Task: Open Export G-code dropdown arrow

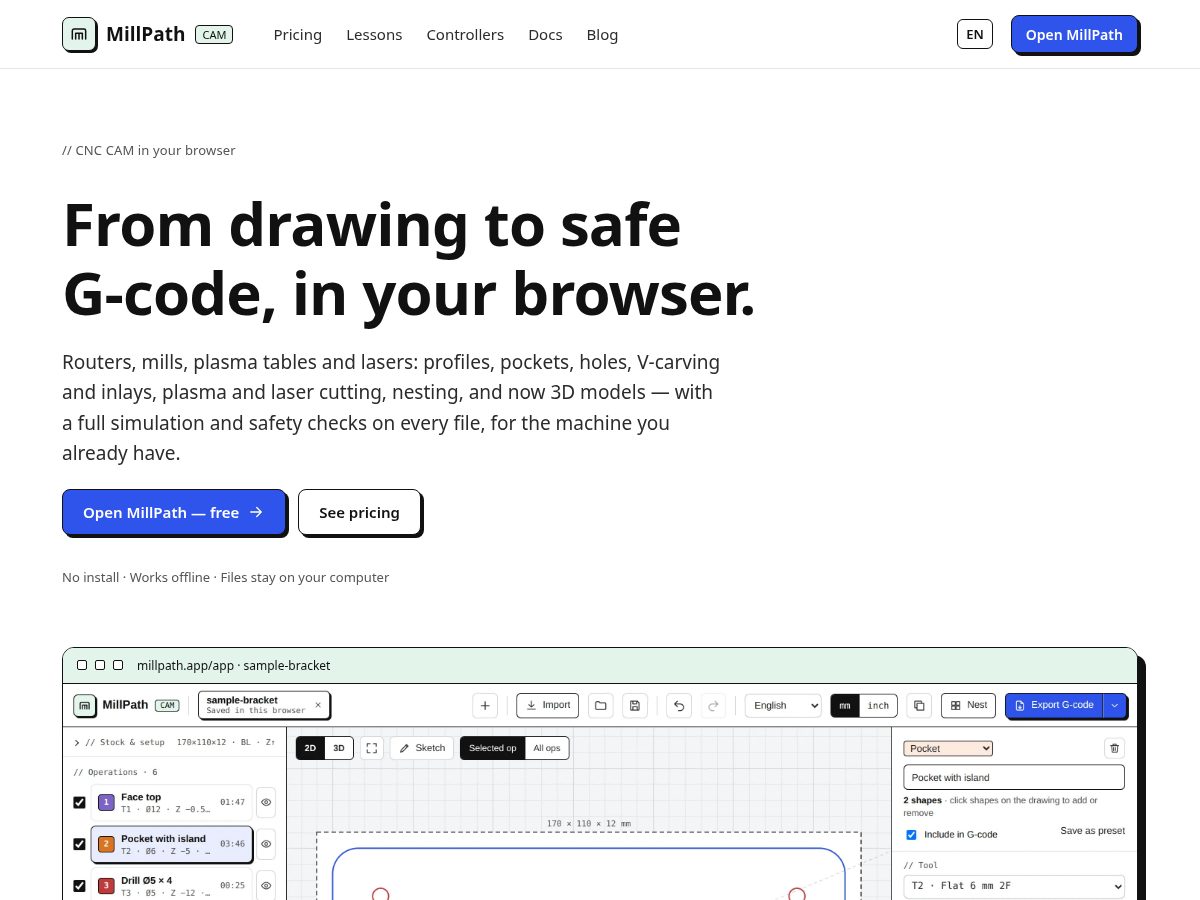Action: tap(1115, 705)
